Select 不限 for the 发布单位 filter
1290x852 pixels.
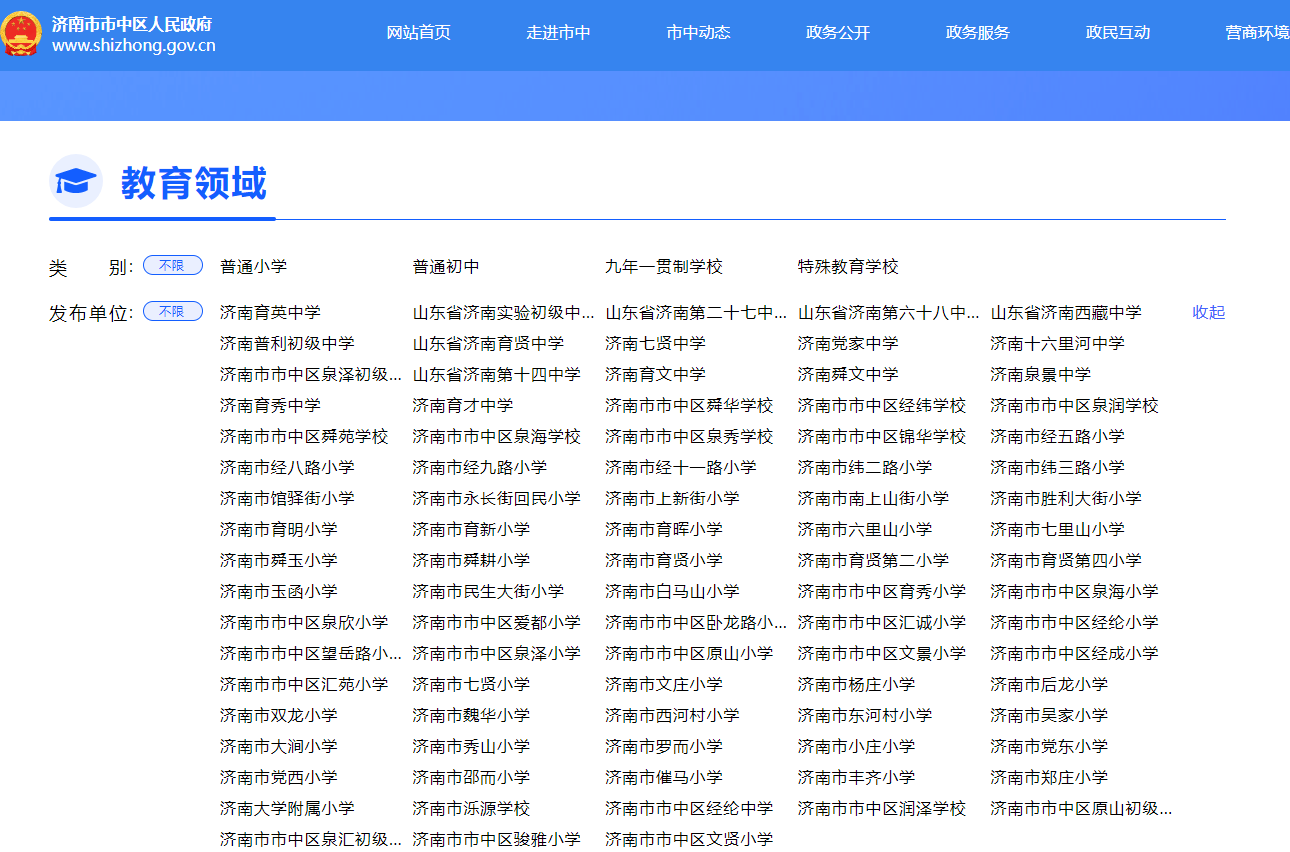tap(173, 311)
